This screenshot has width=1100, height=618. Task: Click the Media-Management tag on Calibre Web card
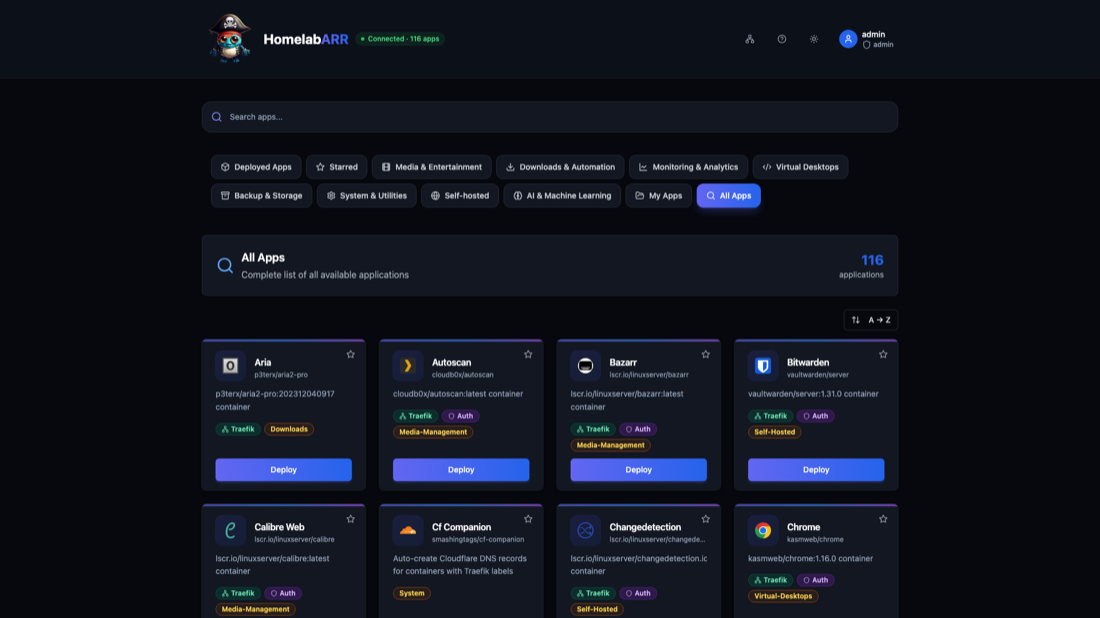point(255,610)
